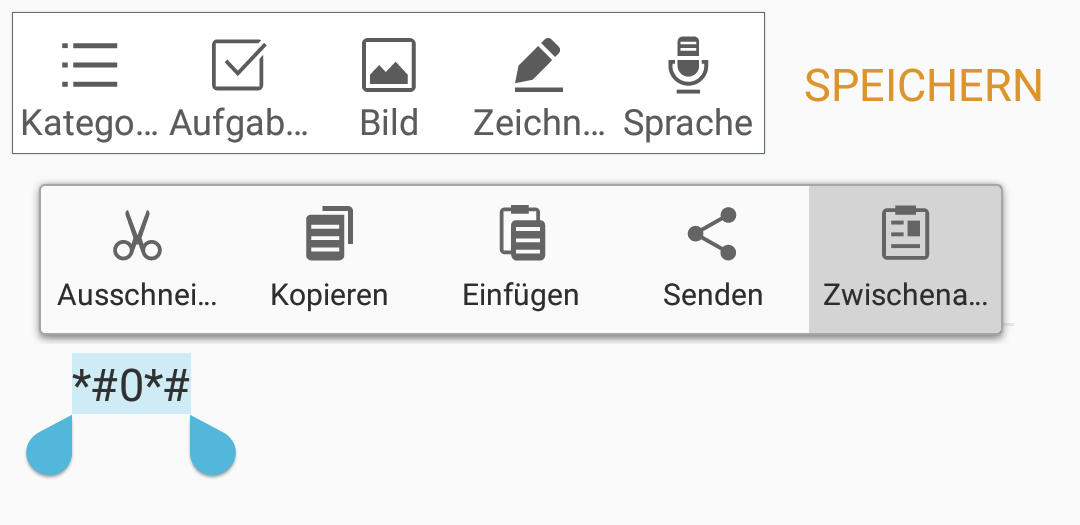Open the Kategorie list icon
The width and height of the screenshot is (1080, 525).
pyautogui.click(x=90, y=65)
